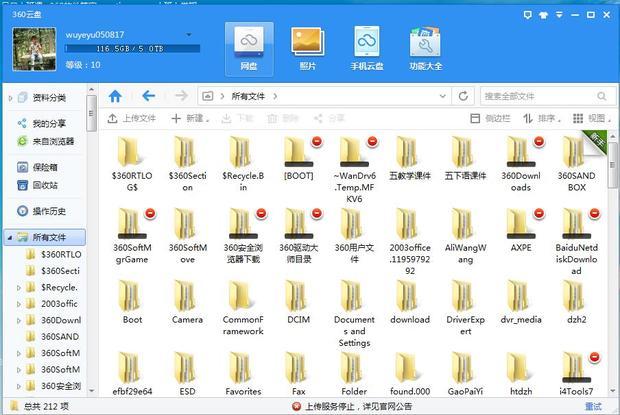Click the home icon in navigation bar
The height and width of the screenshot is (415, 620).
pyautogui.click(x=115, y=96)
